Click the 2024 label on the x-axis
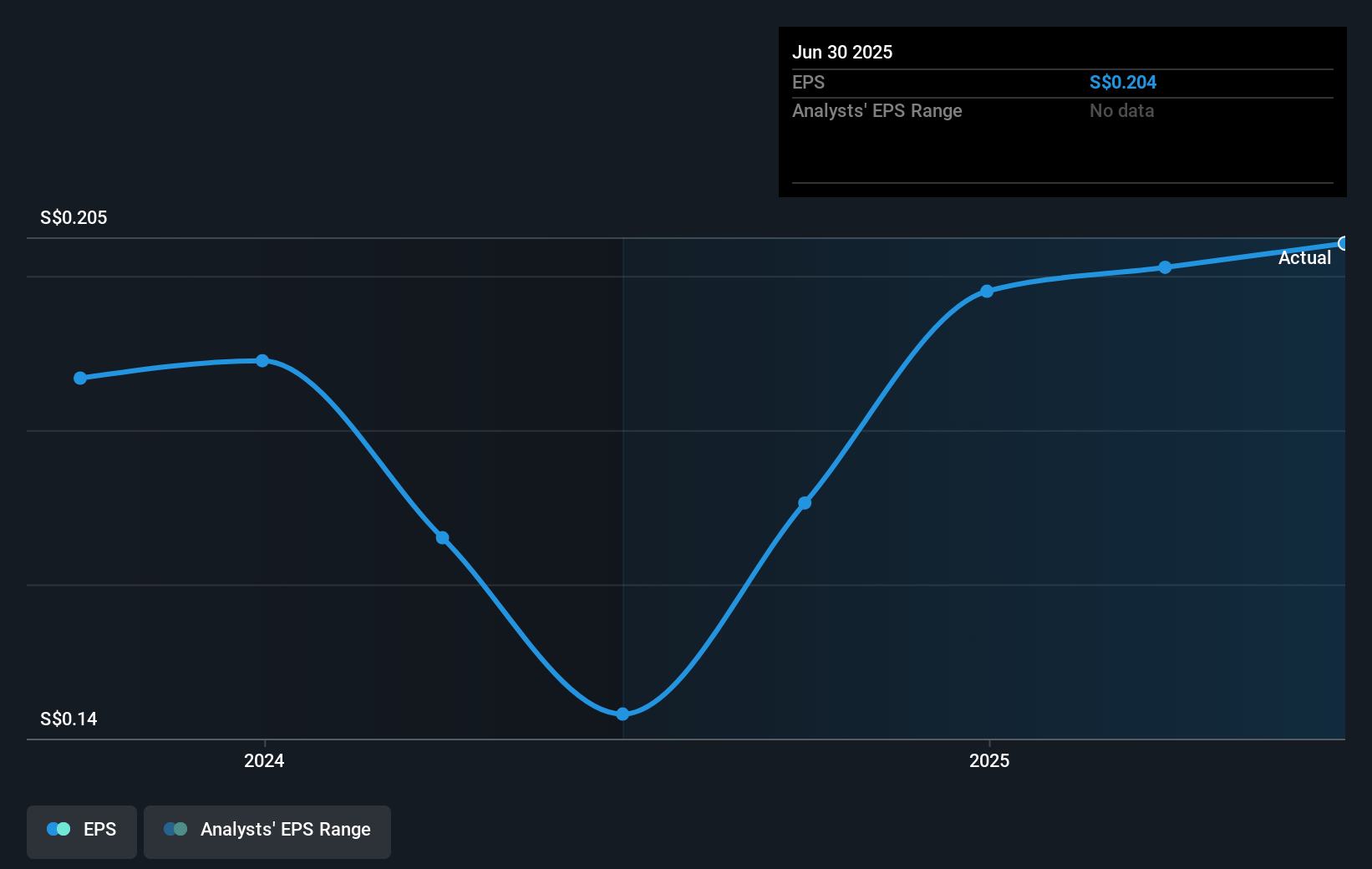This screenshot has width=1372, height=869. [x=263, y=760]
